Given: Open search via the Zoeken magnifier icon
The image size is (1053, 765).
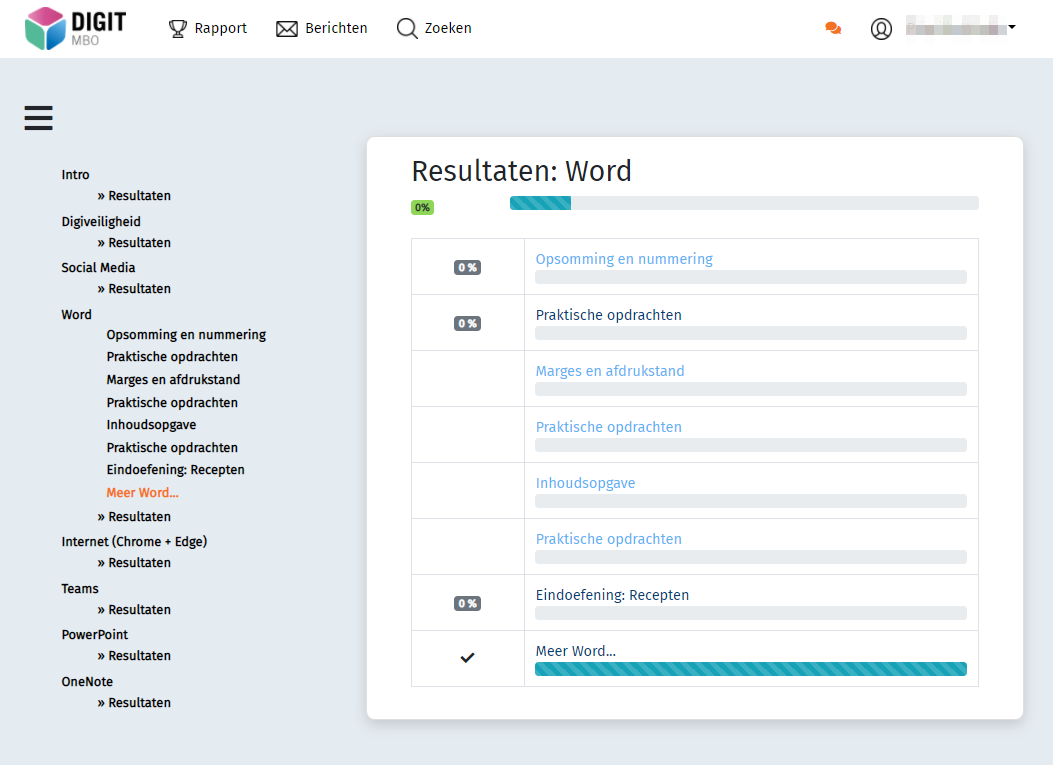Looking at the screenshot, I should tap(407, 28).
